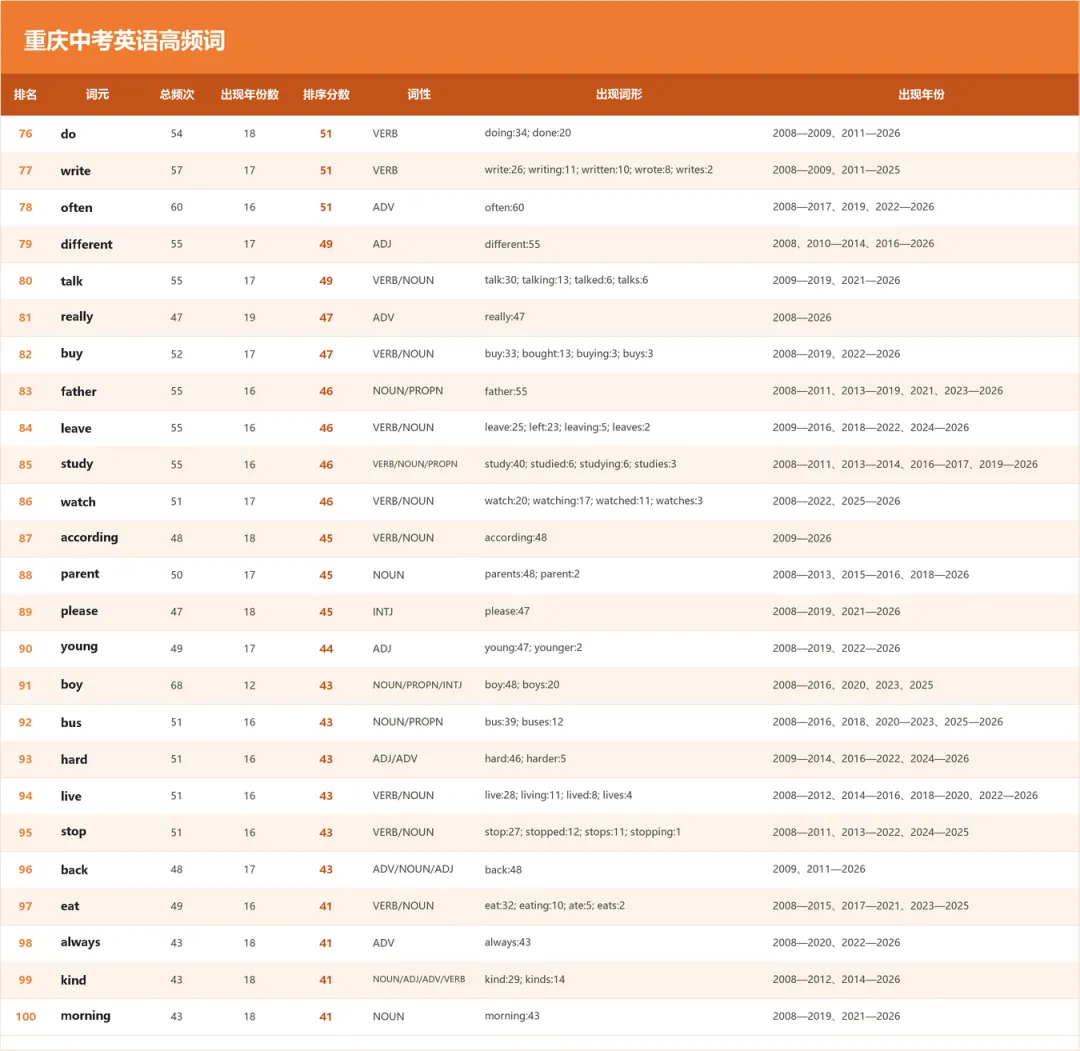Click rank number 91
This screenshot has width=1080, height=1051.
pos(25,685)
